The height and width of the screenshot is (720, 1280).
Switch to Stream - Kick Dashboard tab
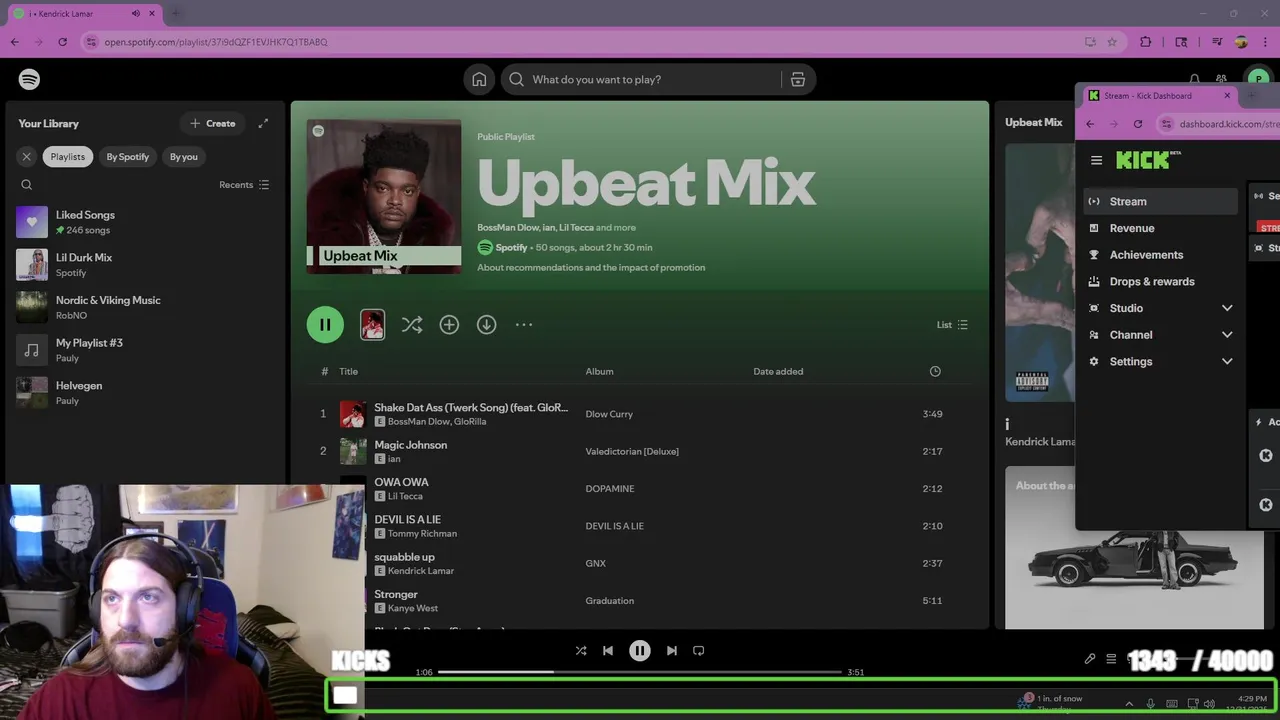click(x=1159, y=96)
